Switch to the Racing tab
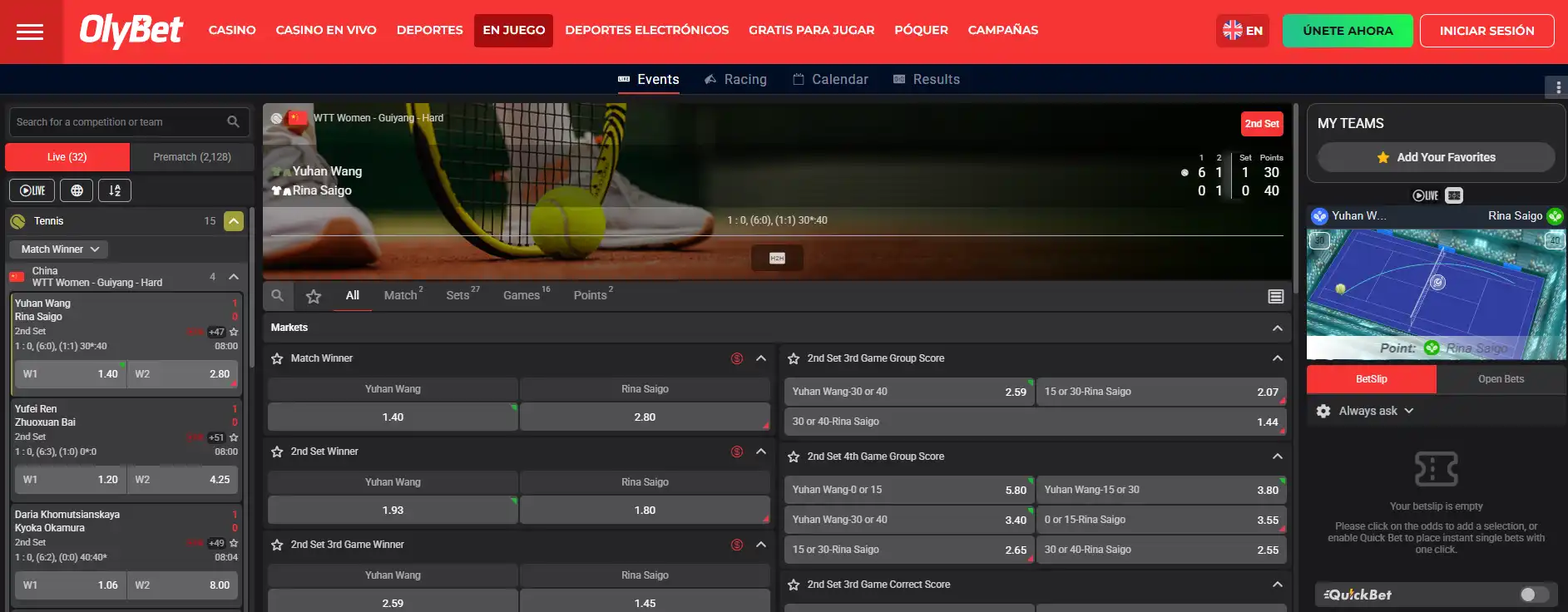Screen dimensions: 1568x612 click(x=735, y=80)
